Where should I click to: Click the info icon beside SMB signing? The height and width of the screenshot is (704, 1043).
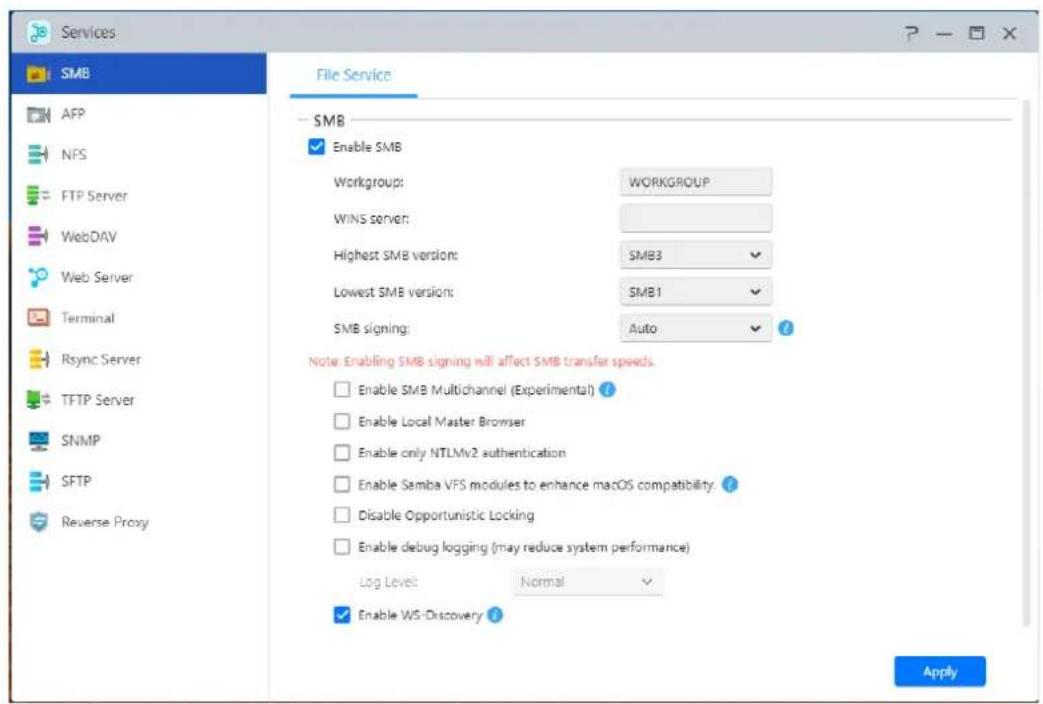point(785,328)
